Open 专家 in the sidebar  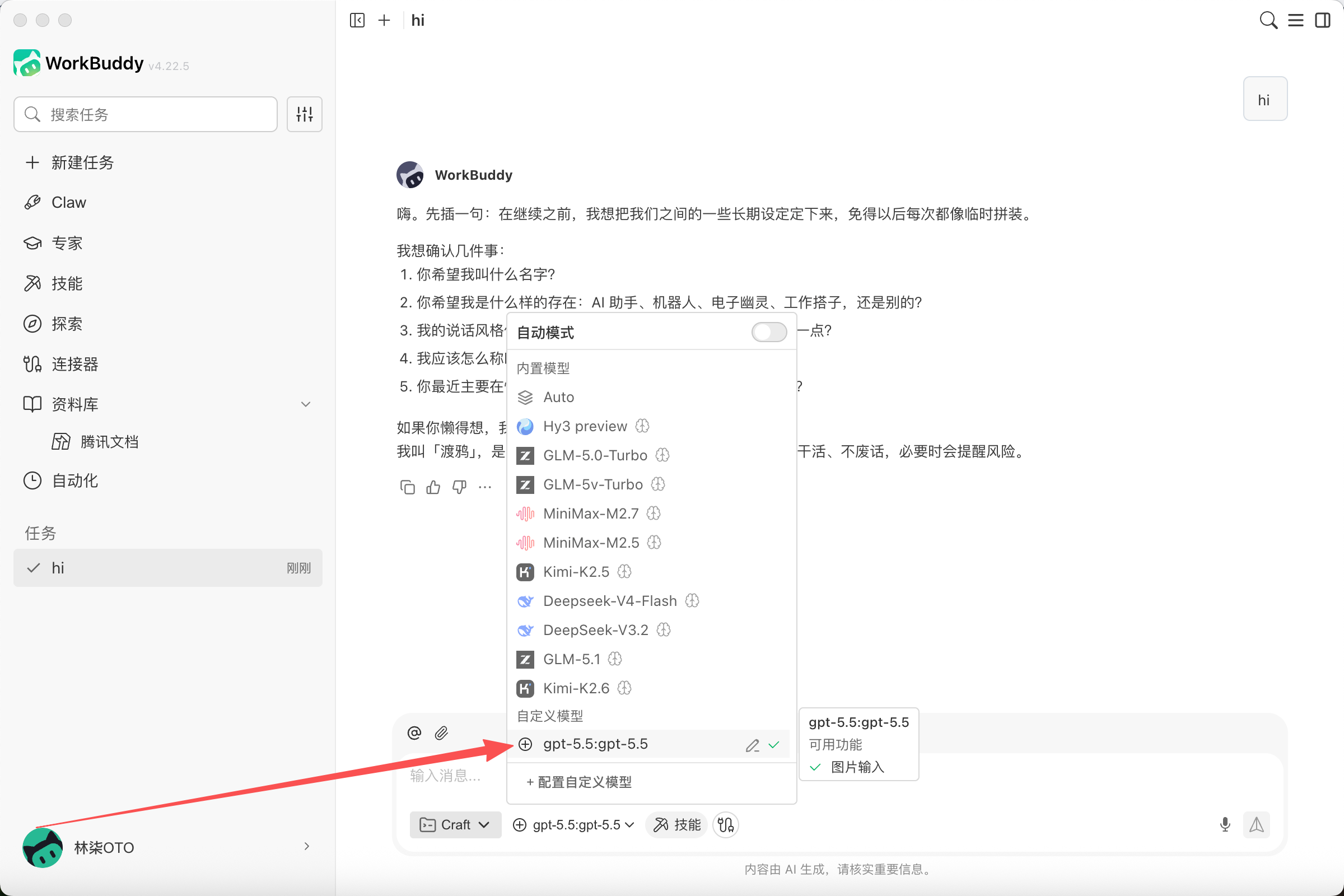(168, 244)
